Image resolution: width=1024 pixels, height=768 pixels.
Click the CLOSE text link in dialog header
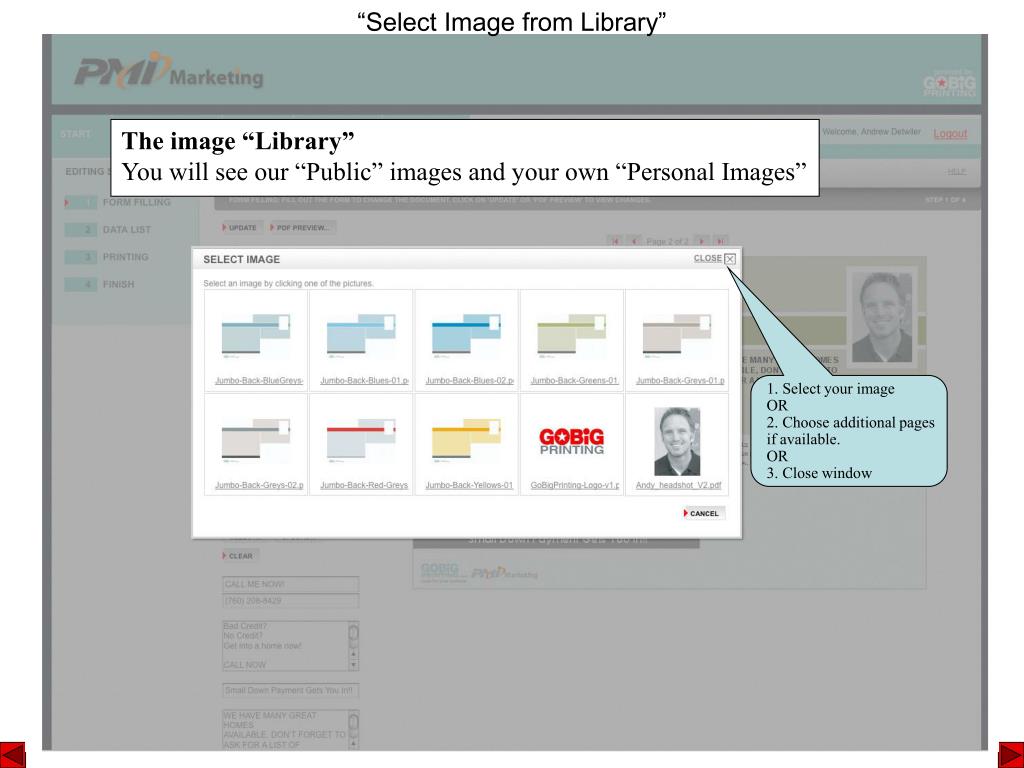coord(707,259)
